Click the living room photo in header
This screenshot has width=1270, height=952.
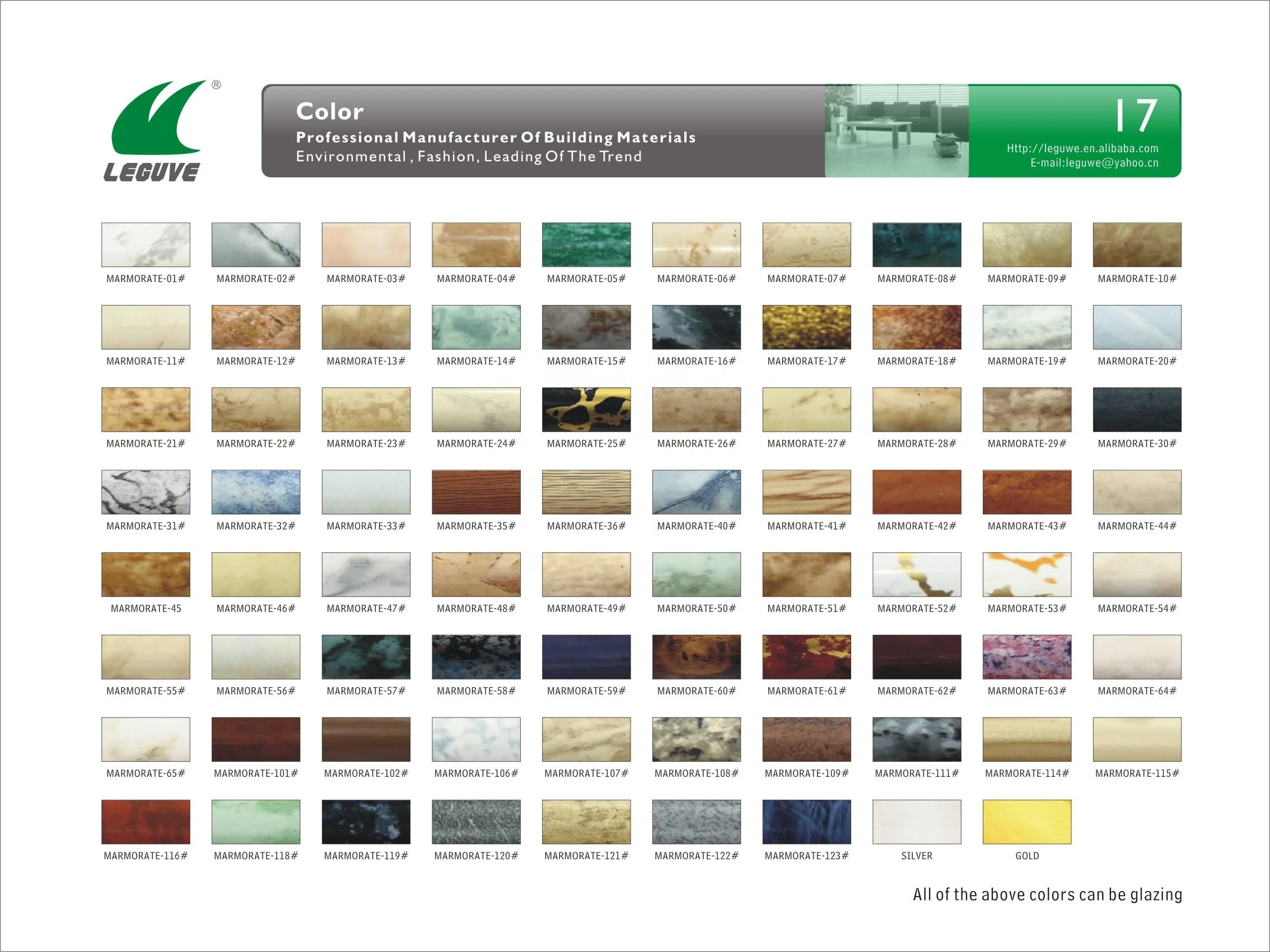[897, 131]
